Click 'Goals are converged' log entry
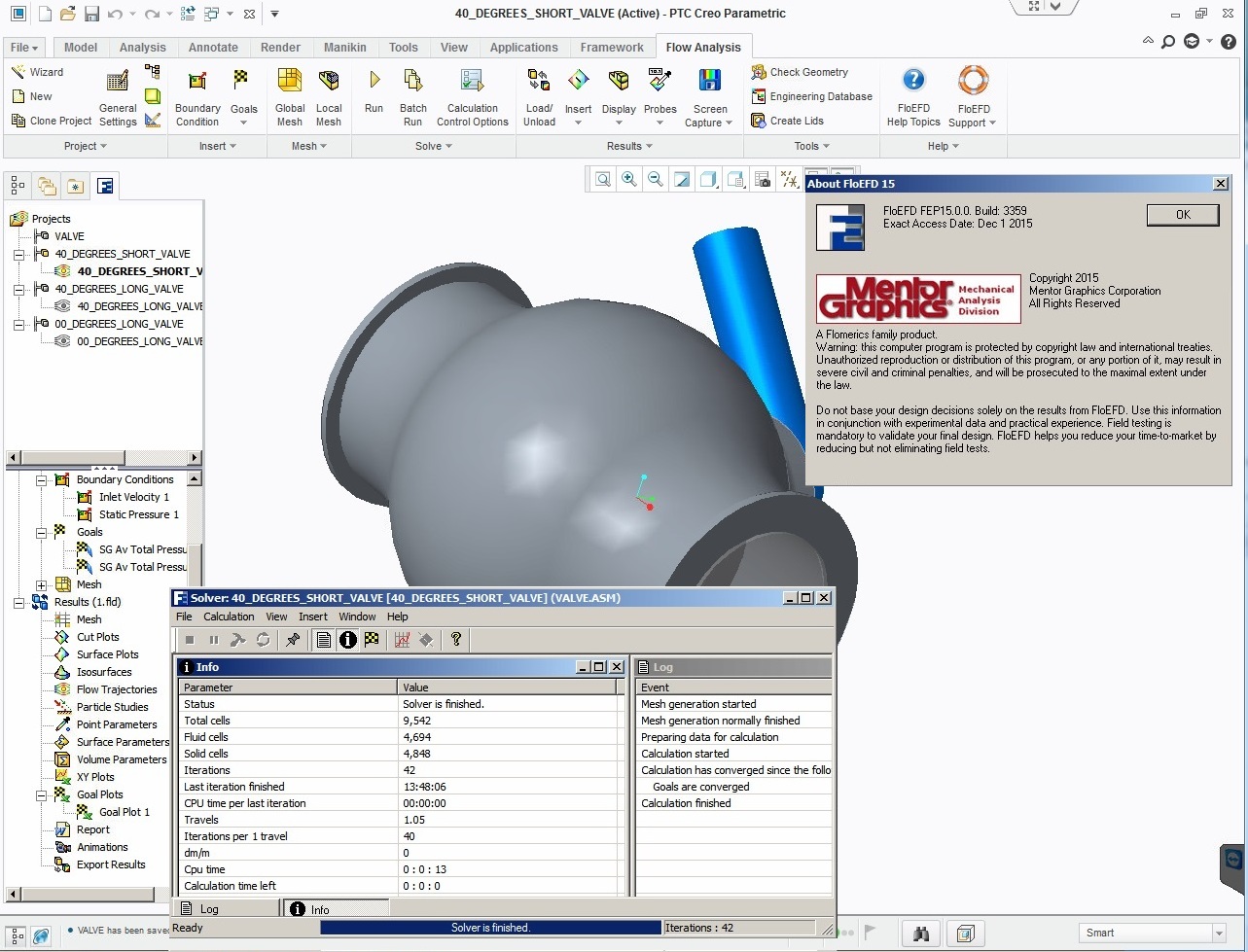Image resolution: width=1248 pixels, height=952 pixels. (700, 787)
